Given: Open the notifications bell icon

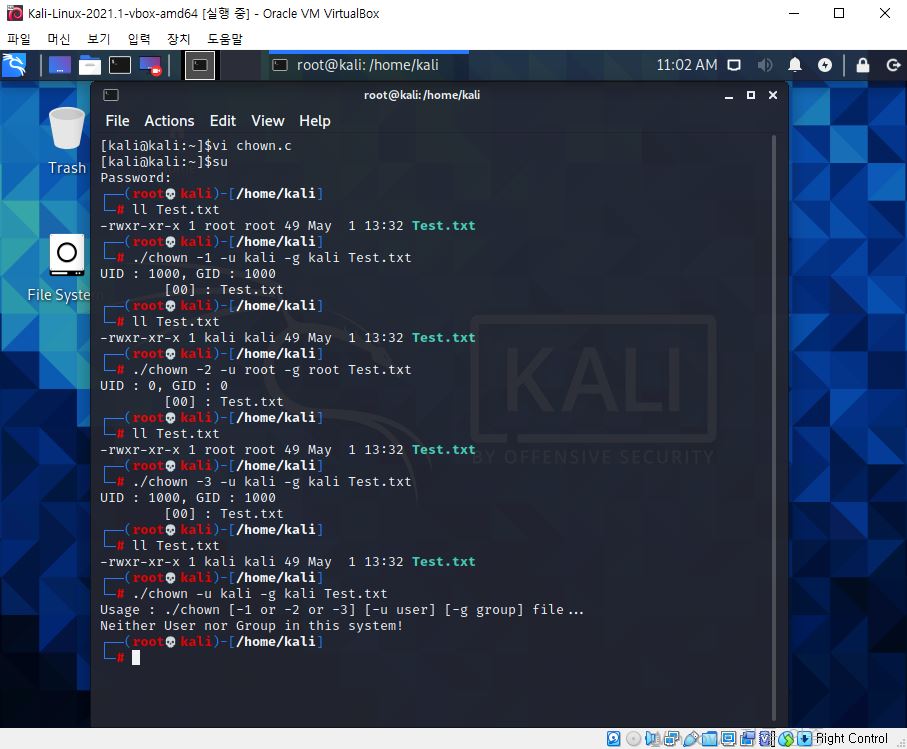Looking at the screenshot, I should coord(795,65).
